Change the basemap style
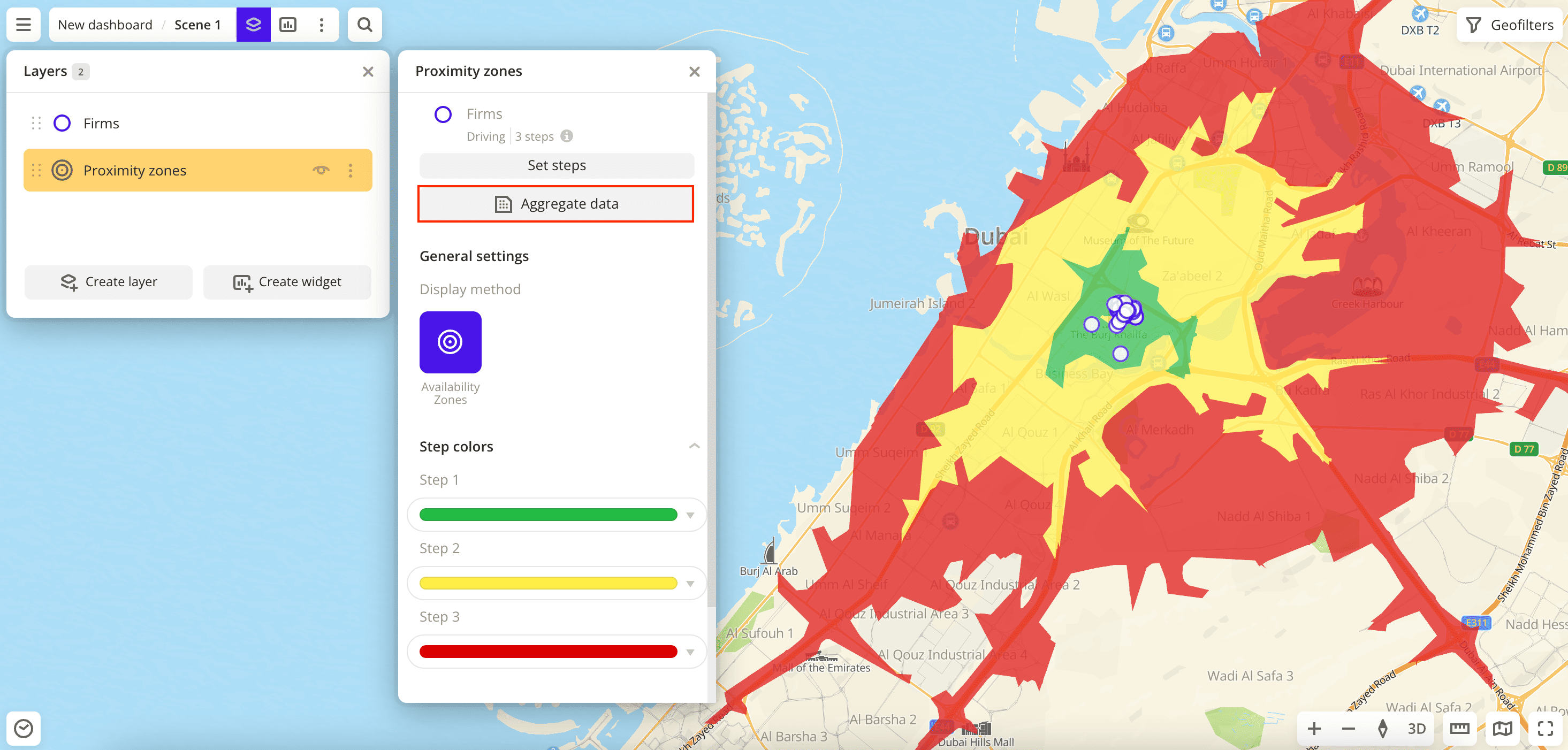1568x750 pixels. (1502, 729)
